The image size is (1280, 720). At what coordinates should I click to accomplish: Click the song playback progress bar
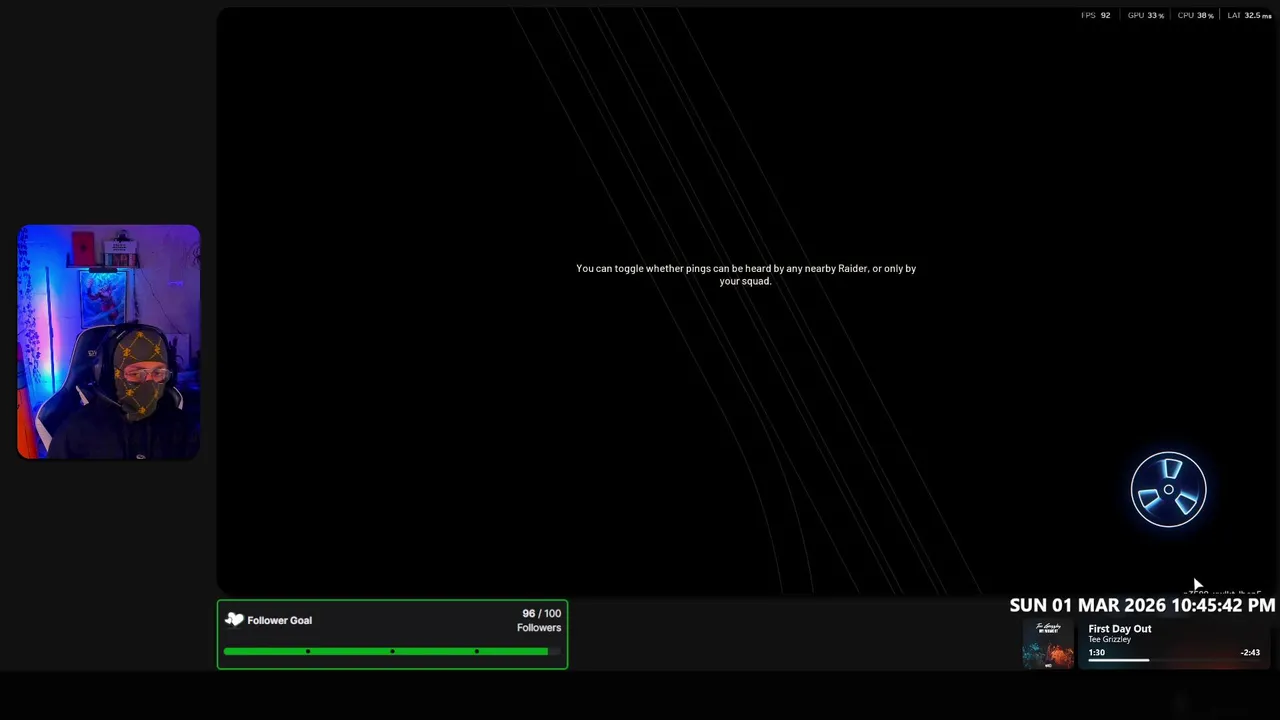click(1174, 660)
